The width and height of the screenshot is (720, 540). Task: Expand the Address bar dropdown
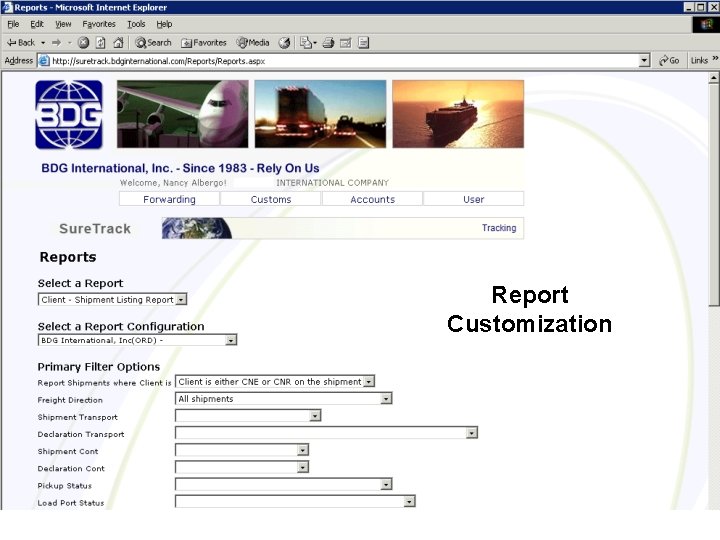pyautogui.click(x=644, y=61)
